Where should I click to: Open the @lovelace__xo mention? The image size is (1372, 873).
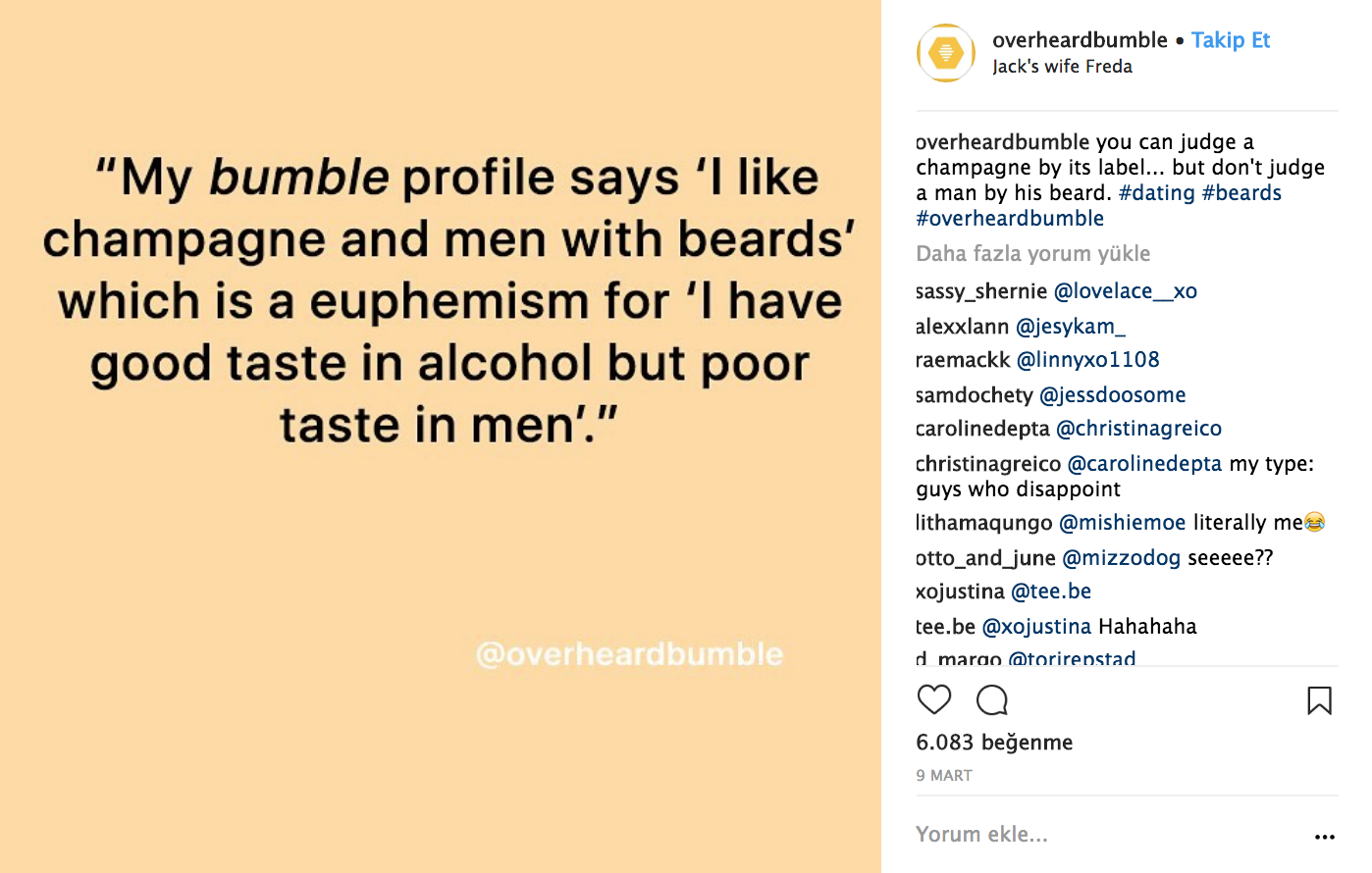[x=1125, y=291]
